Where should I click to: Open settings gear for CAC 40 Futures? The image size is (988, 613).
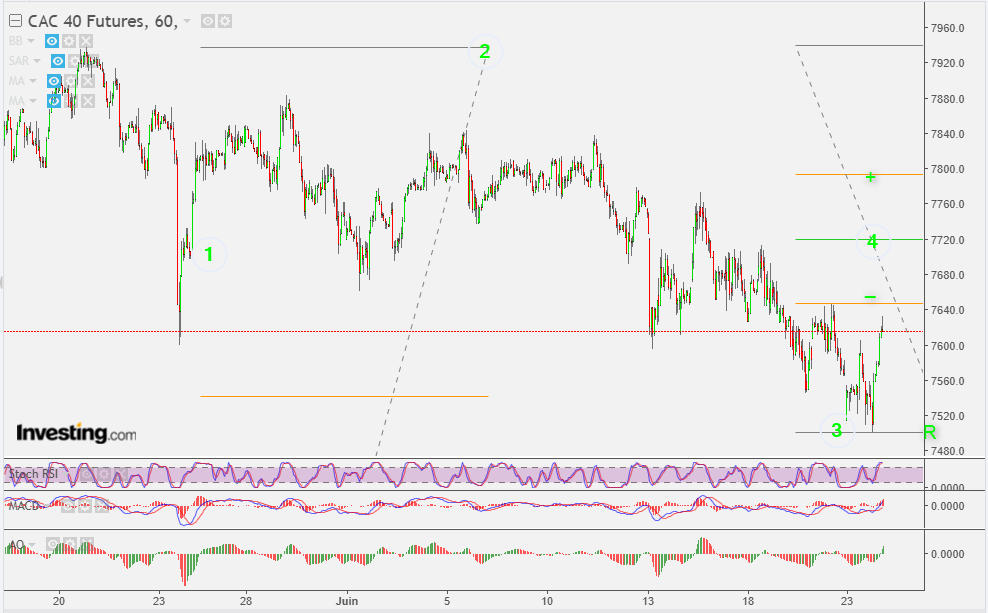225,21
